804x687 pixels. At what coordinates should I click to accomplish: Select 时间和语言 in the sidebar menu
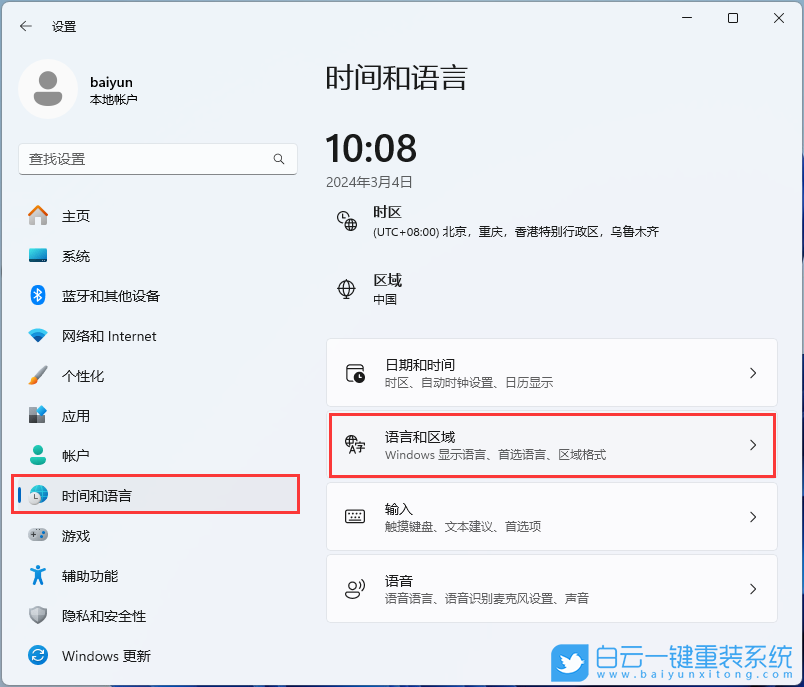[x=99, y=495]
